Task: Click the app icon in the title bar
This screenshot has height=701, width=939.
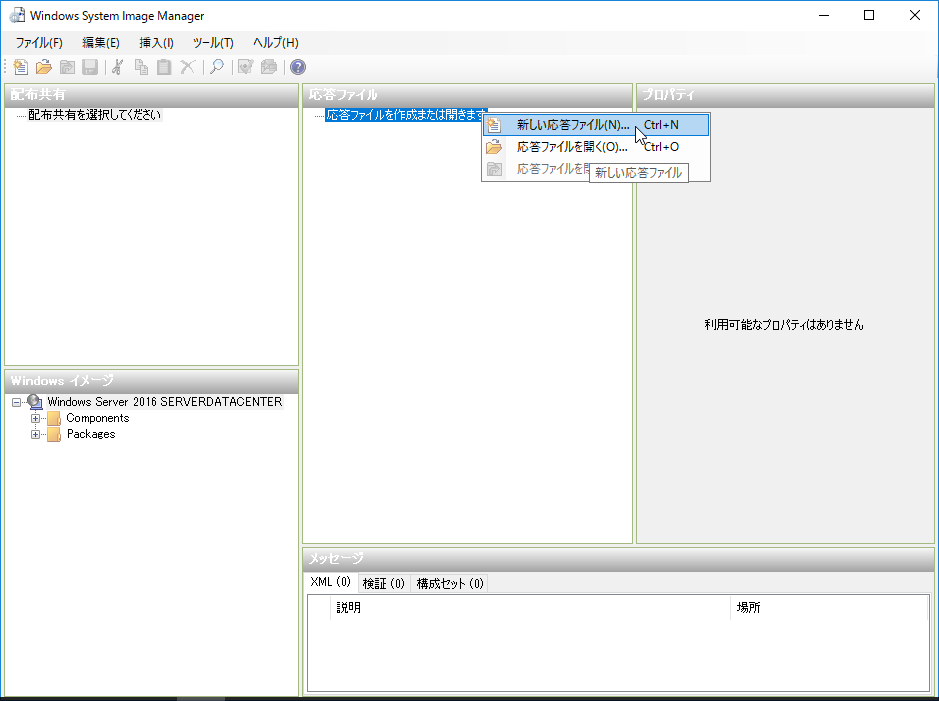Action: (x=17, y=16)
